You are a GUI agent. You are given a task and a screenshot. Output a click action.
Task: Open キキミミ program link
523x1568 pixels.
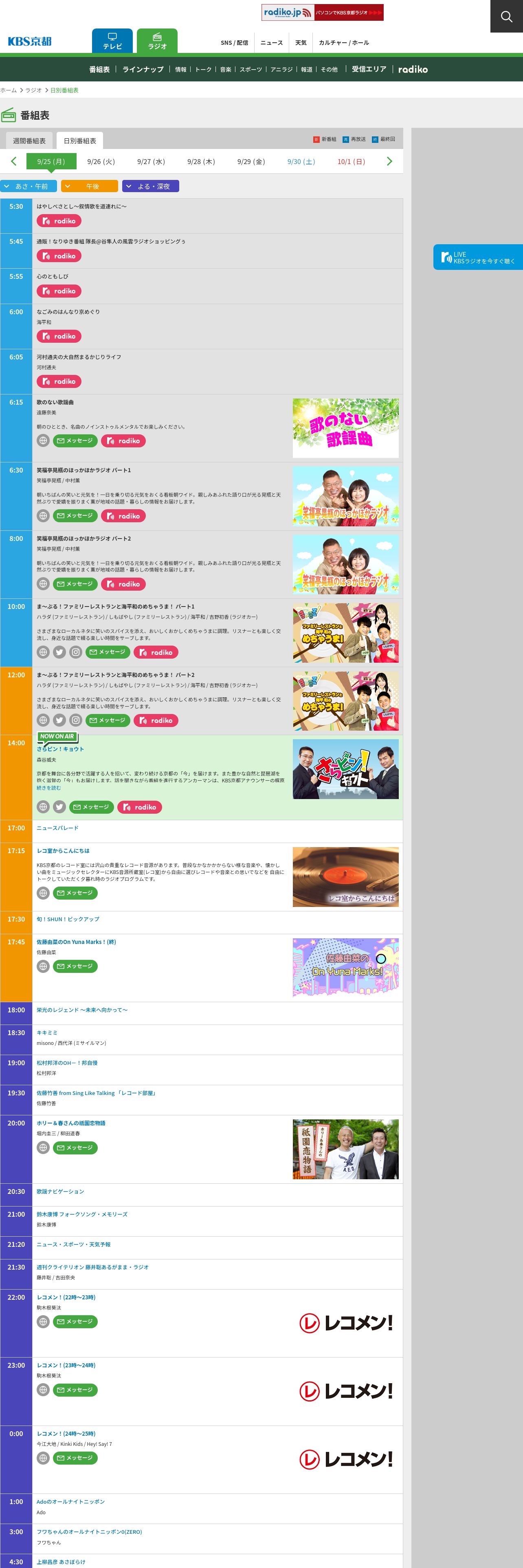(47, 1033)
